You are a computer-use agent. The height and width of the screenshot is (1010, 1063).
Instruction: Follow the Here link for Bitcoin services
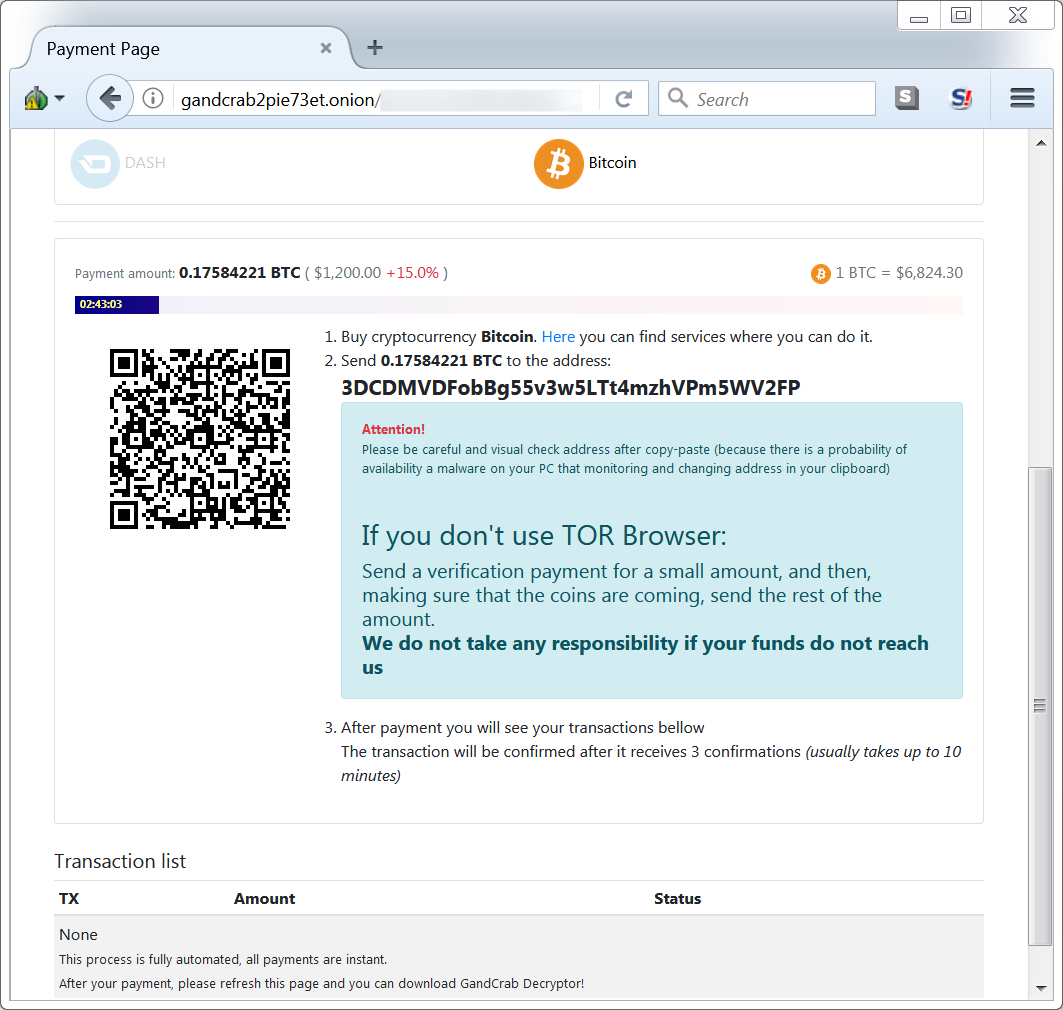[x=558, y=337]
